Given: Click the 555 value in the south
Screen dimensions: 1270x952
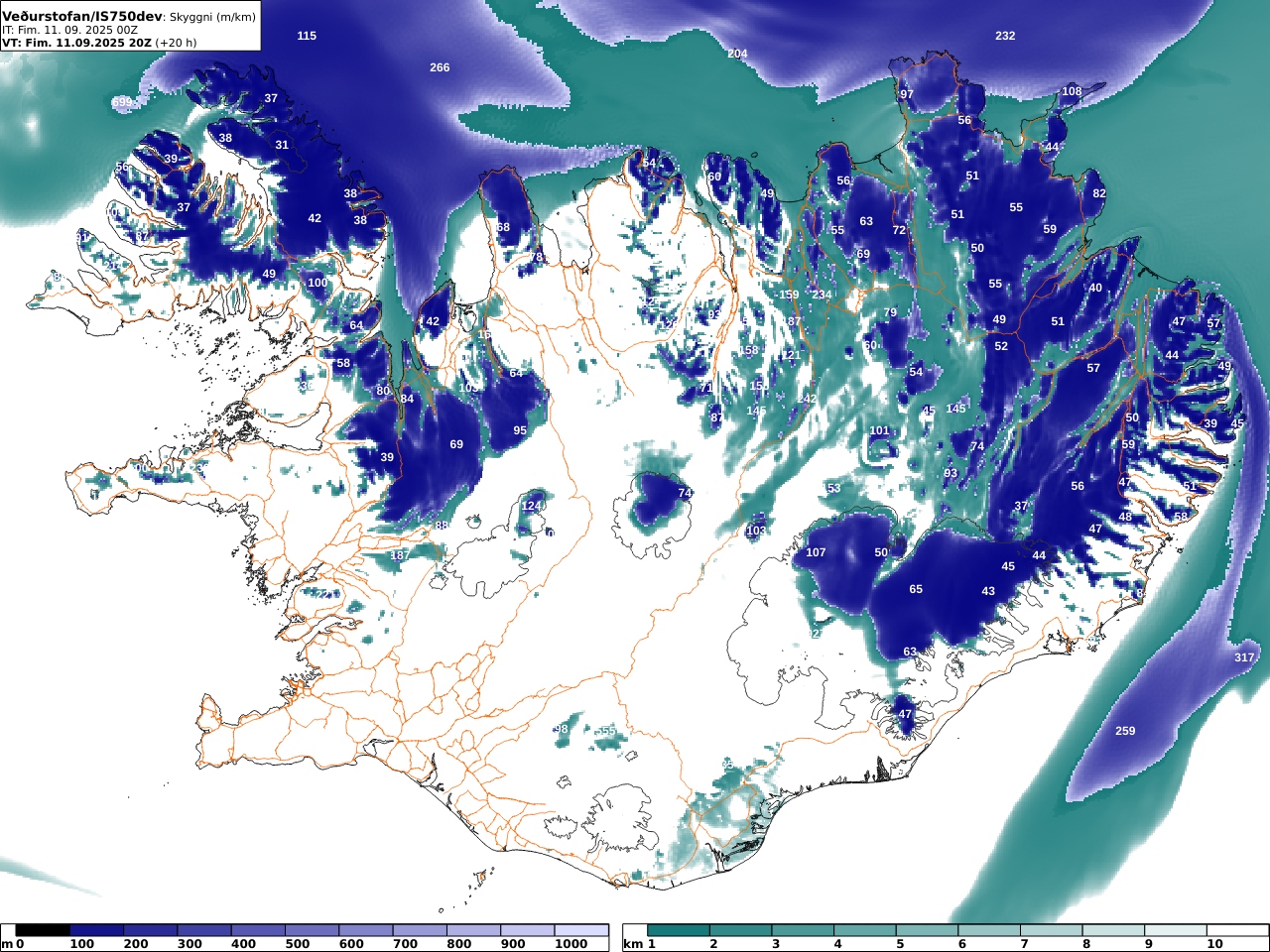Looking at the screenshot, I should 606,731.
